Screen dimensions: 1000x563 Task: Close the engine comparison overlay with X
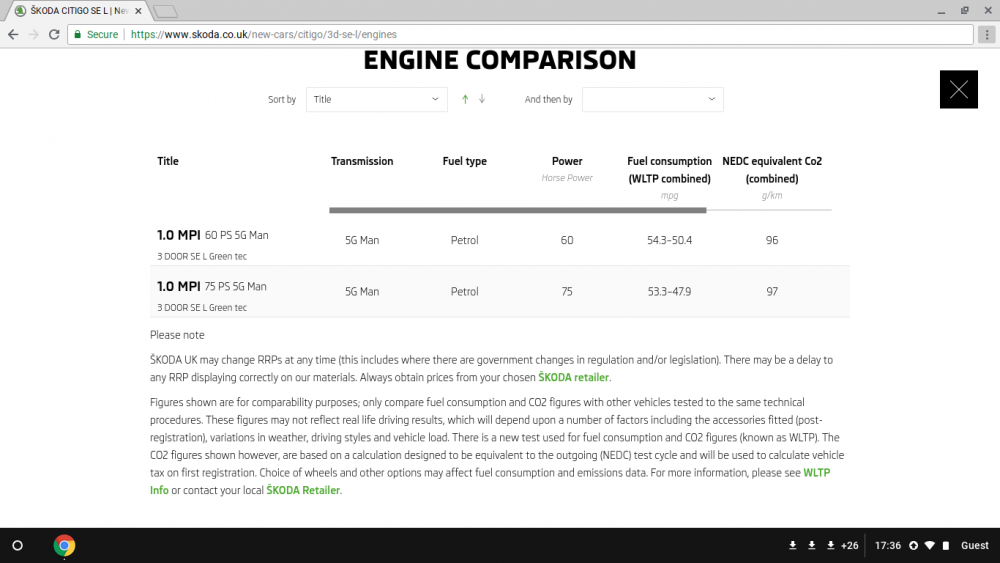coord(959,89)
